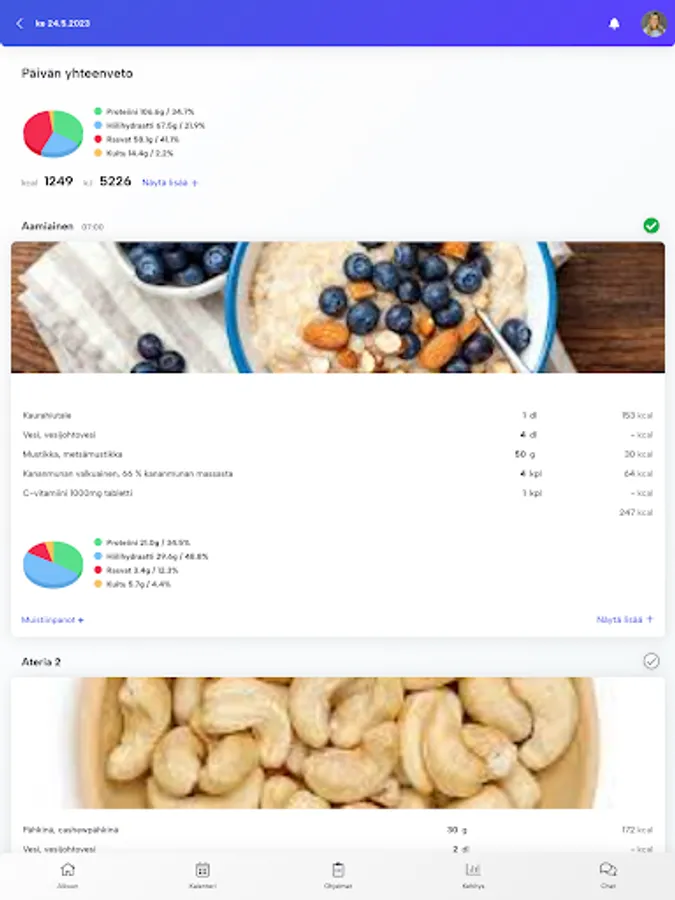The height and width of the screenshot is (900, 675).
Task: Select the Mustikka, metsämustikka row
Action: pyautogui.click(x=338, y=454)
